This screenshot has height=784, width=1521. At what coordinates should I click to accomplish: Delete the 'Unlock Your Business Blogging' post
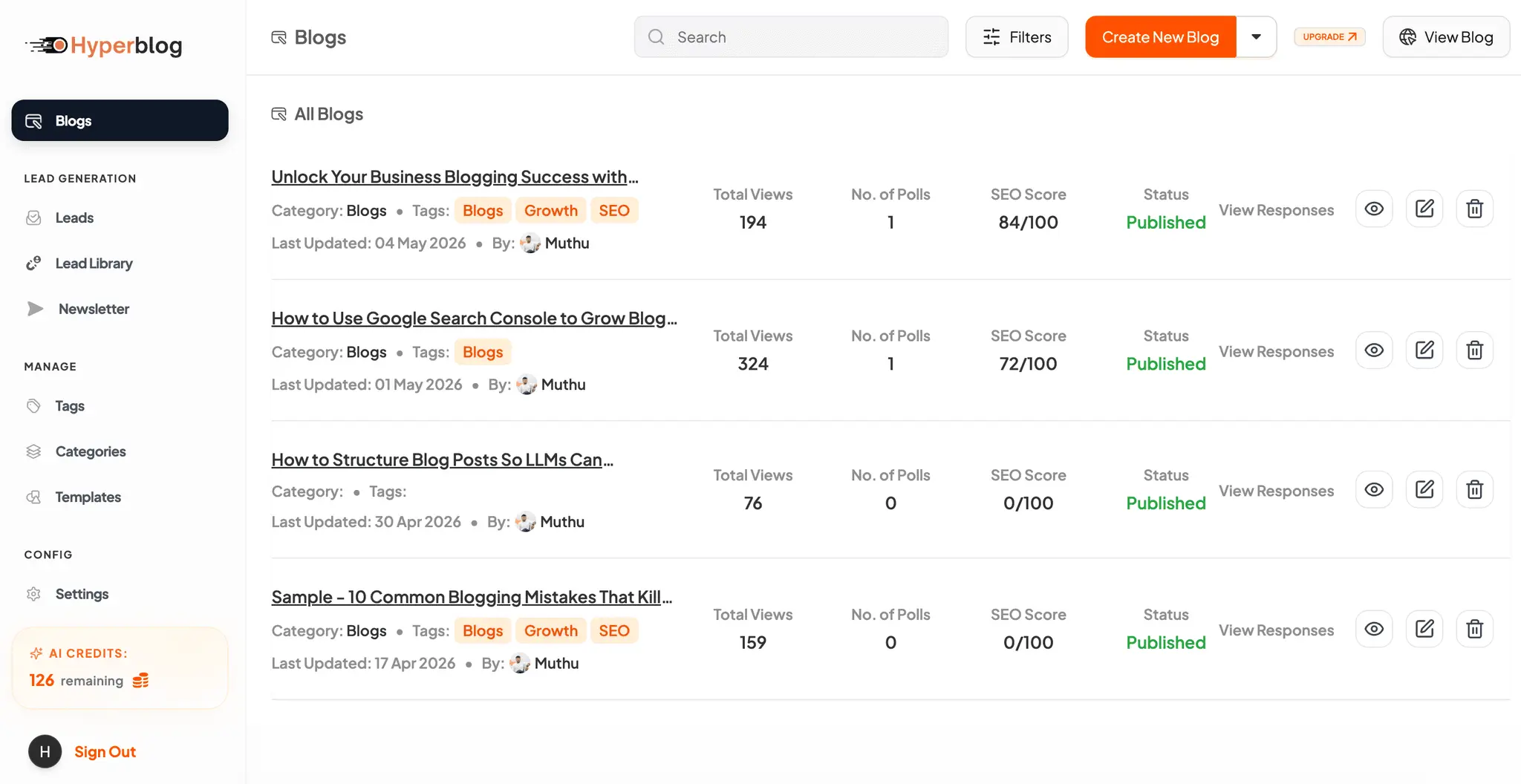(1475, 209)
